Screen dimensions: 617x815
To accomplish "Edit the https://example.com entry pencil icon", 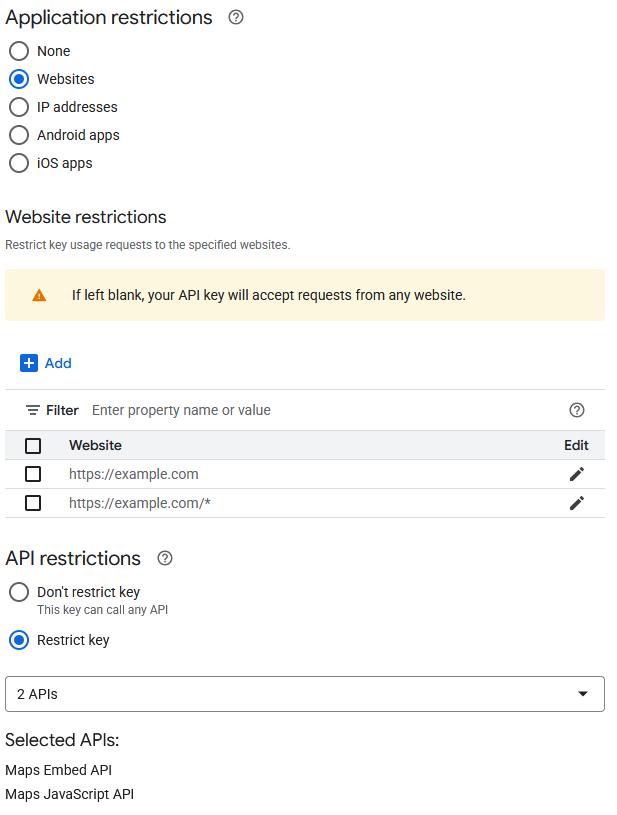I will pyautogui.click(x=576, y=474).
